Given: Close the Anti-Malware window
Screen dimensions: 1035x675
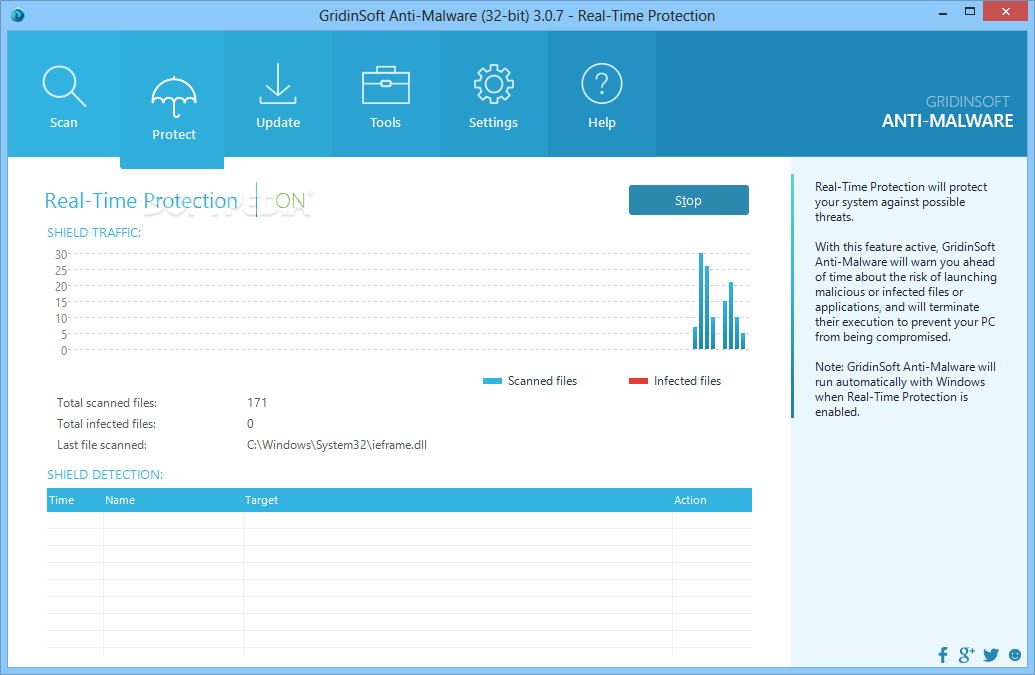Looking at the screenshot, I should click(1005, 11).
